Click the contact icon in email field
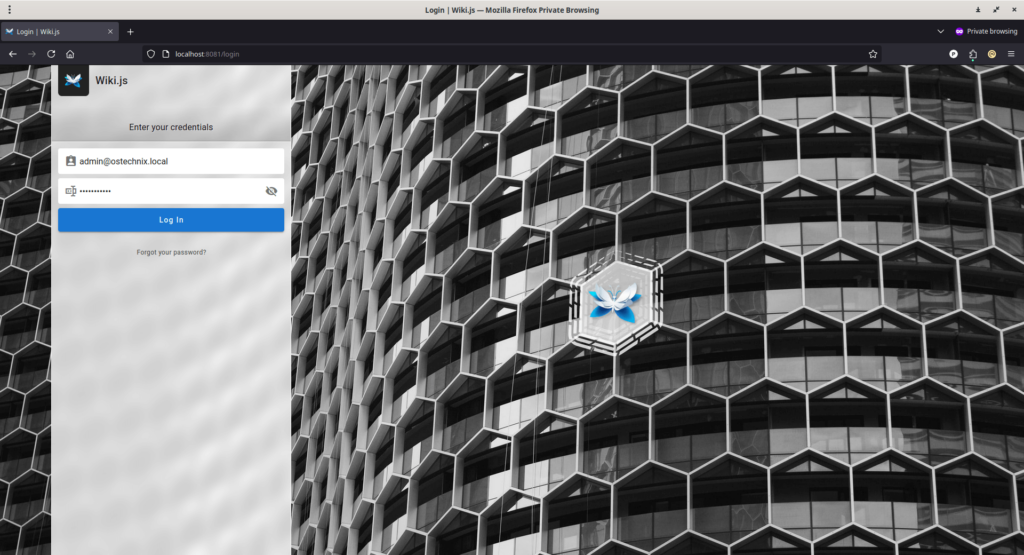 pyautogui.click(x=71, y=161)
